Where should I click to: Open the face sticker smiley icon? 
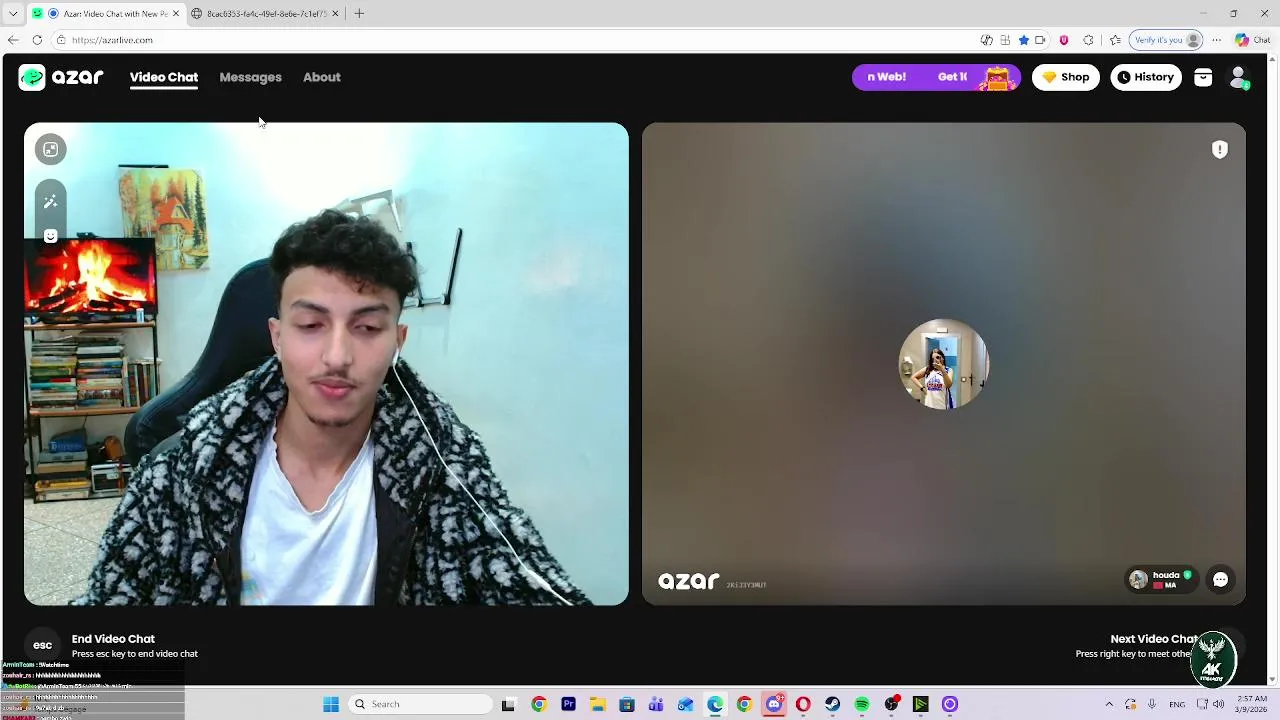click(x=50, y=236)
